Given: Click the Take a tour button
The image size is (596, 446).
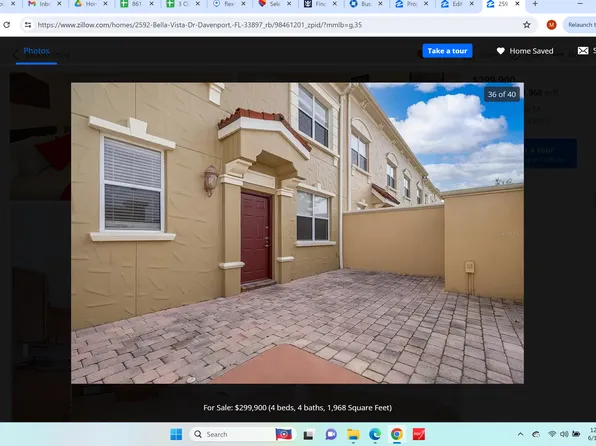Looking at the screenshot, I should (x=447, y=51).
